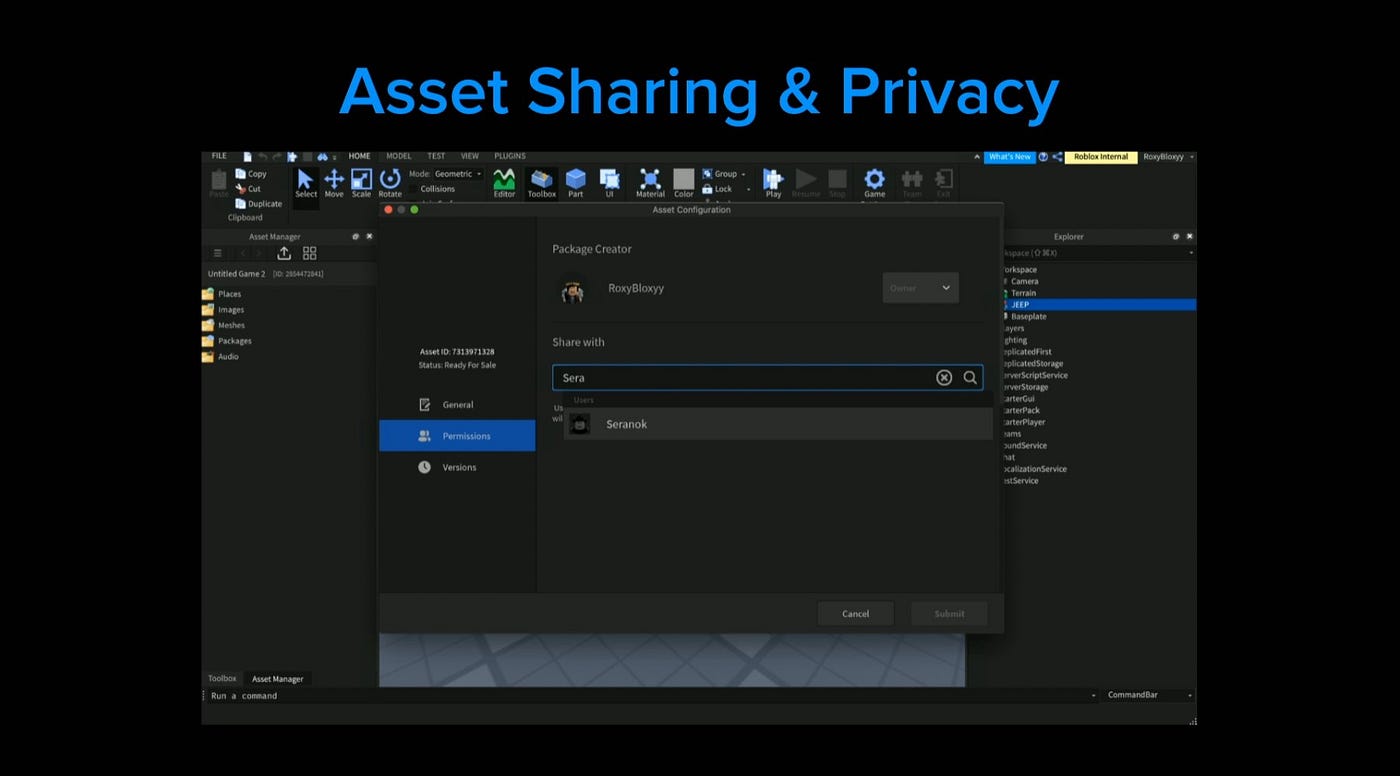The image size is (1400, 776).
Task: Open the Material picker
Action: pos(650,183)
